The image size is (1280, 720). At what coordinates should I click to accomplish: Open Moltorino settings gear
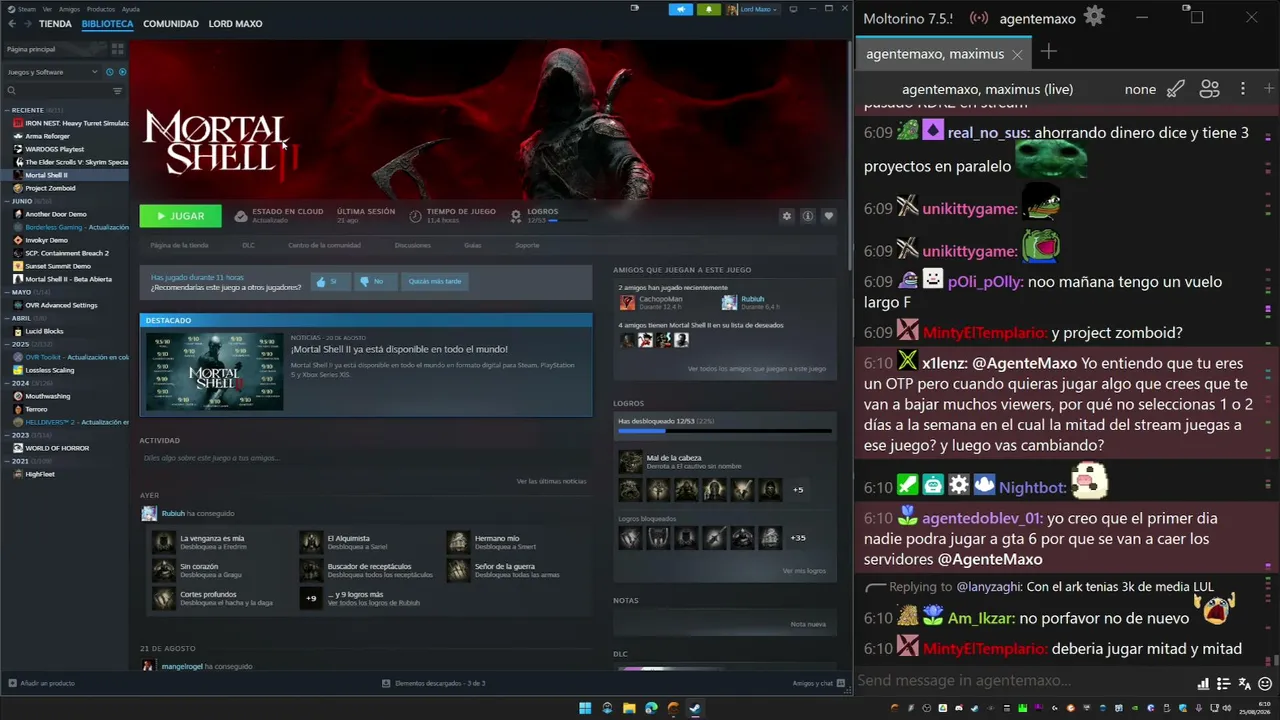(x=1094, y=17)
